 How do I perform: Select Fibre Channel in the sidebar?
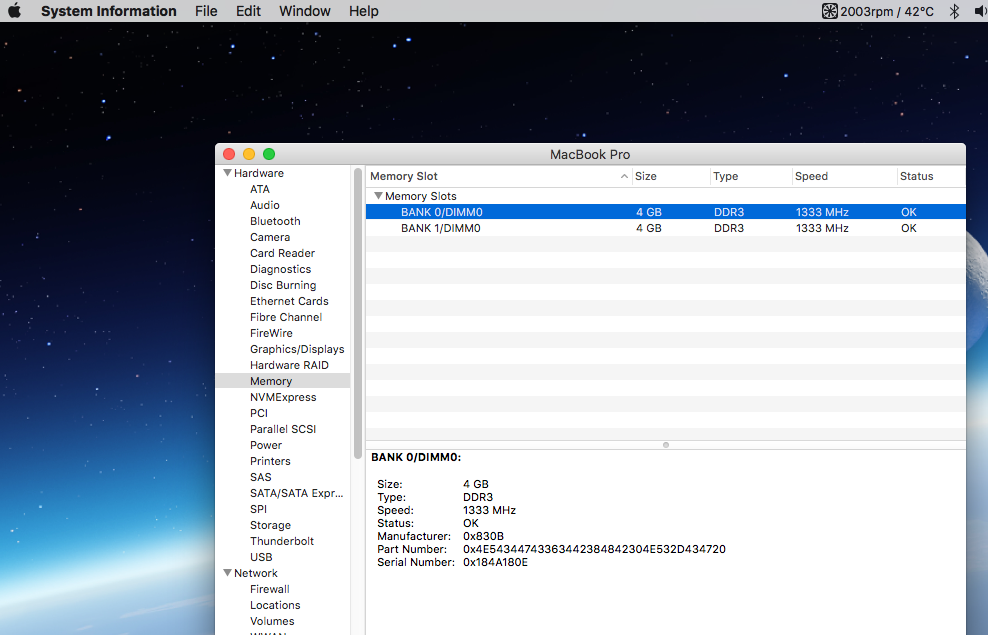285,317
